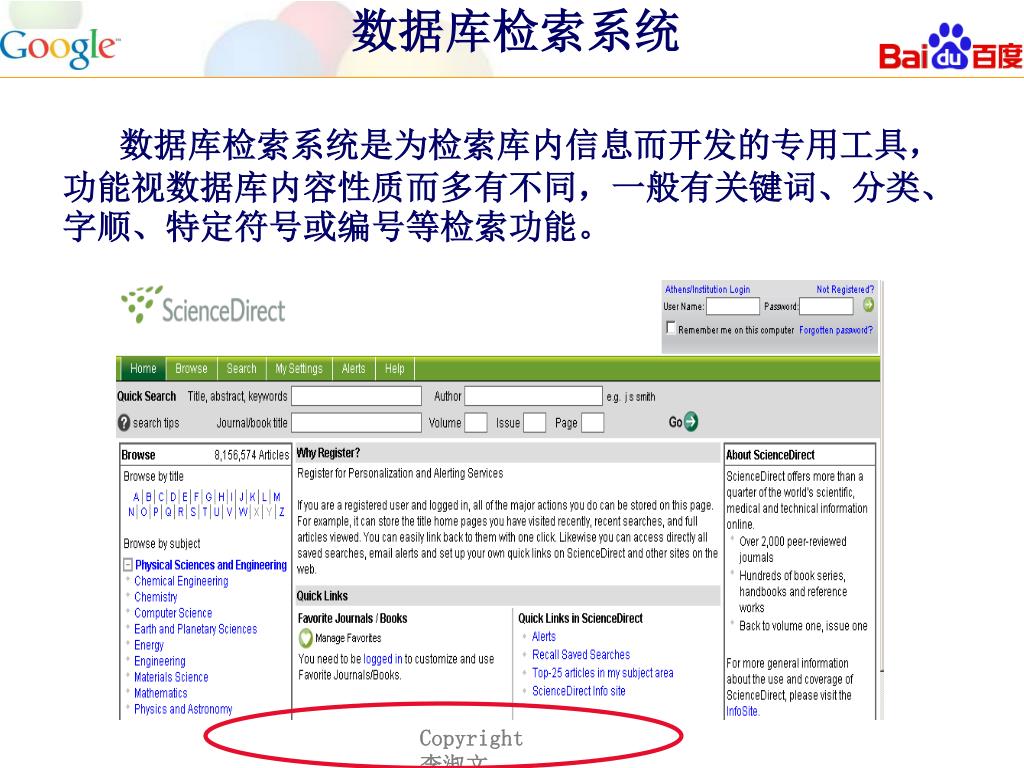1024x768 pixels.
Task: Open Earth and Planetary Sciences subject
Action: tap(195, 629)
